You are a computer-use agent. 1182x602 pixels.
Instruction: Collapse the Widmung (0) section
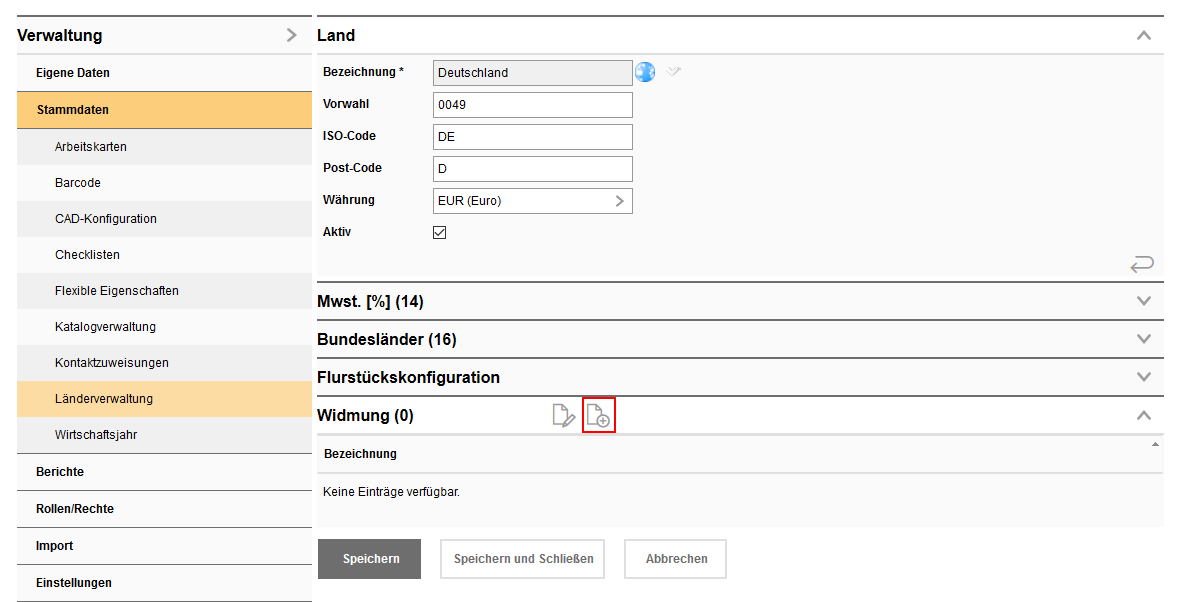1144,415
